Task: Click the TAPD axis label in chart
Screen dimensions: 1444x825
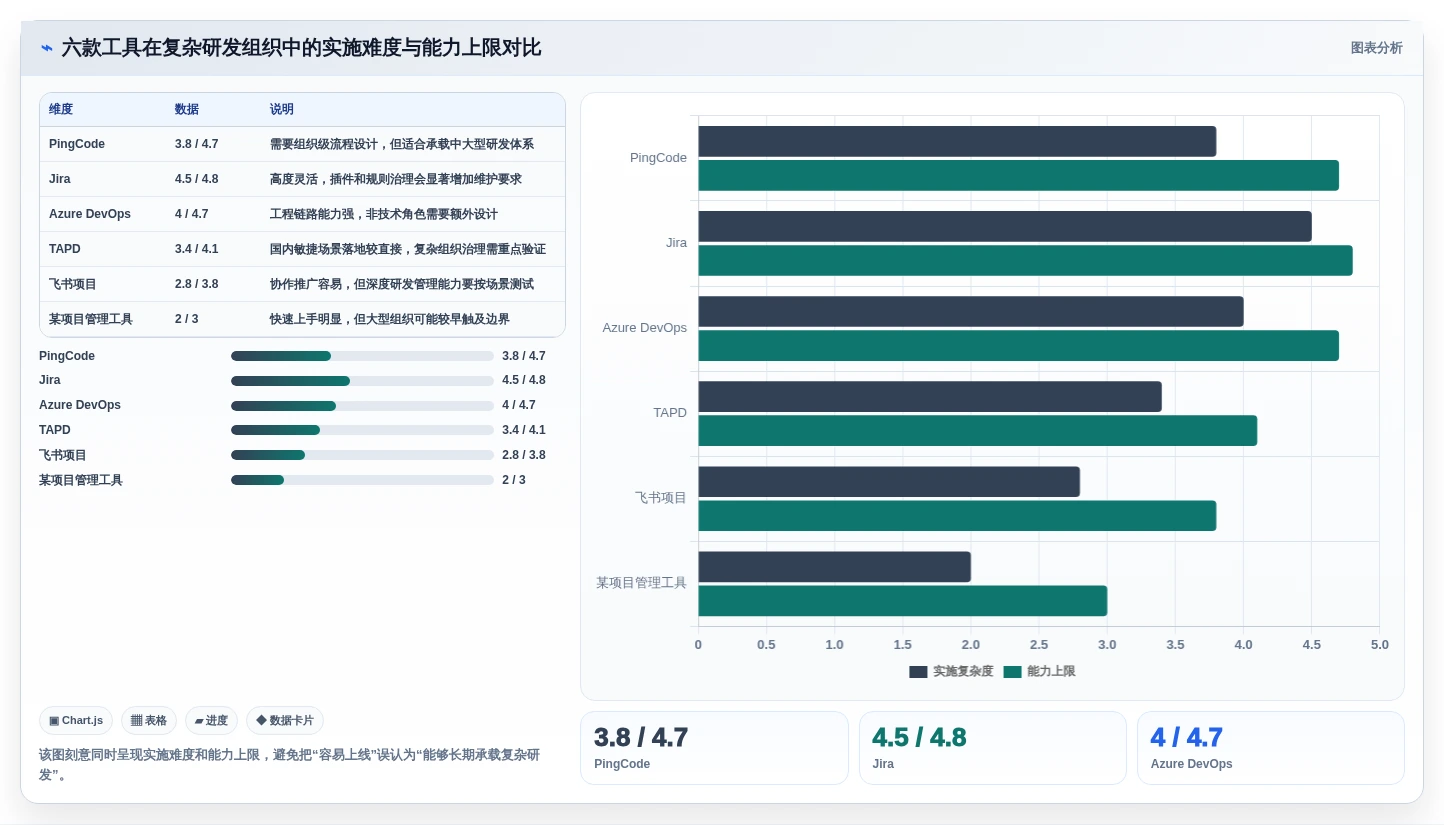Action: [x=670, y=412]
